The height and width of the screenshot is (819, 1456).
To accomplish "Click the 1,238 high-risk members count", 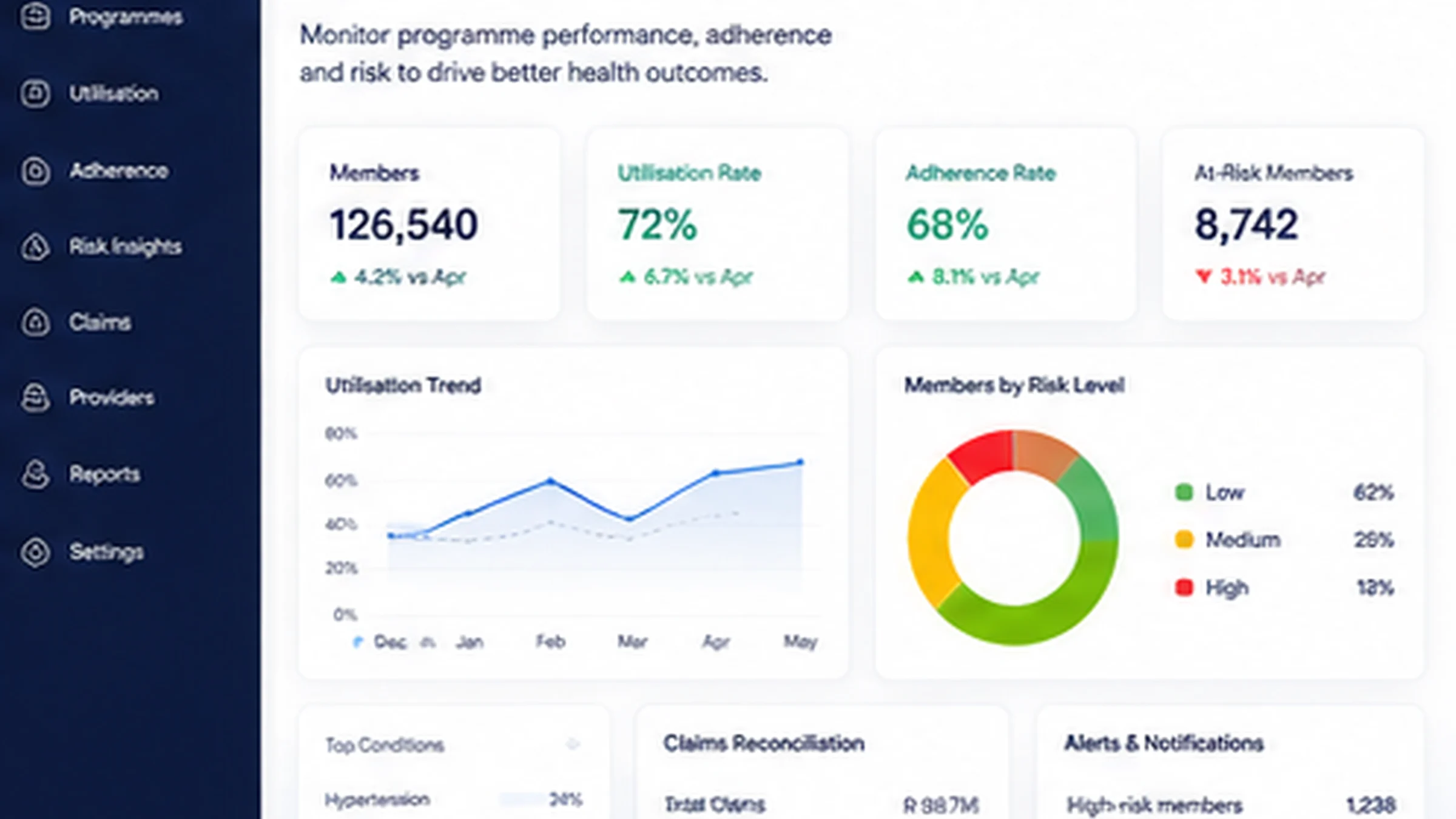I will tap(1371, 805).
